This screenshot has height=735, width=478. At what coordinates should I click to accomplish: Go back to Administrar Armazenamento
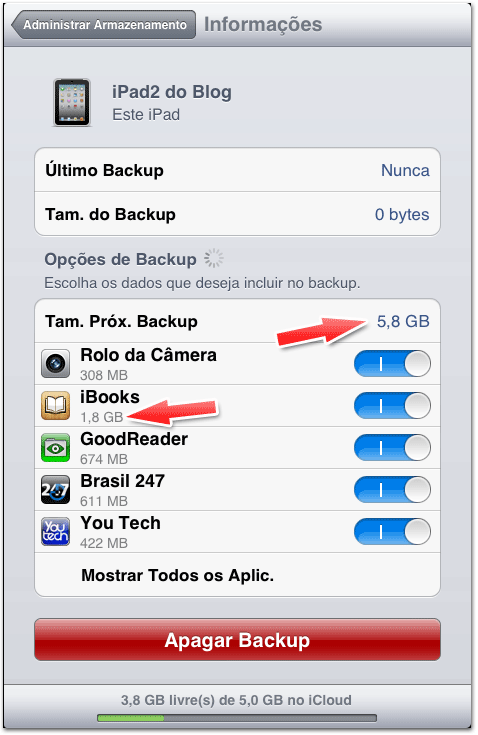104,25
